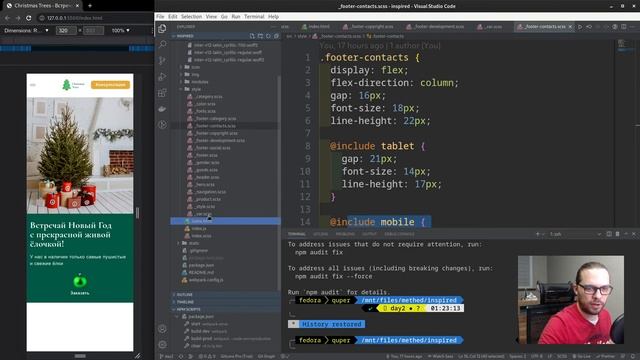Expand the static folder in Explorer

point(189,243)
